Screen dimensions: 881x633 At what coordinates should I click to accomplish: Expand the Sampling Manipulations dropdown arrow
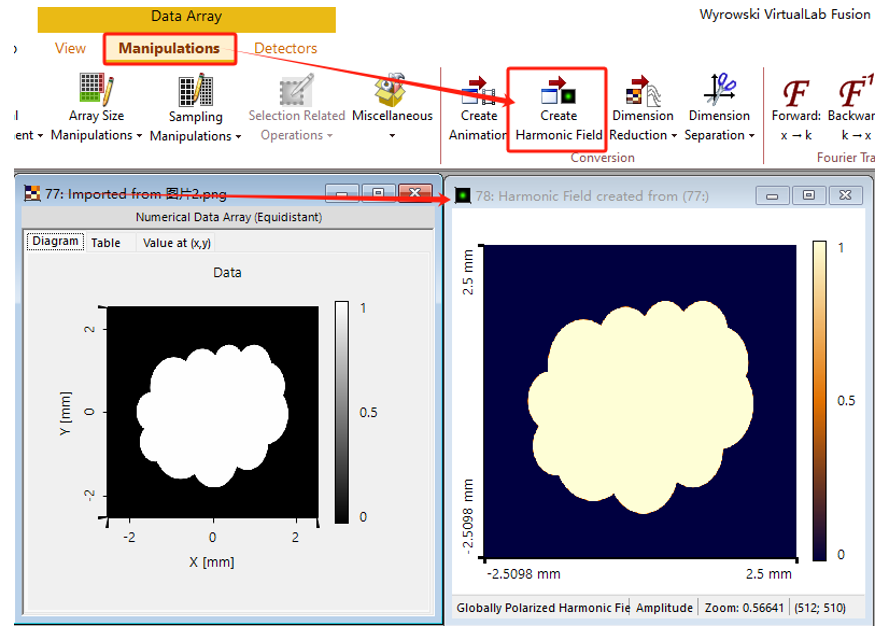[x=238, y=136]
